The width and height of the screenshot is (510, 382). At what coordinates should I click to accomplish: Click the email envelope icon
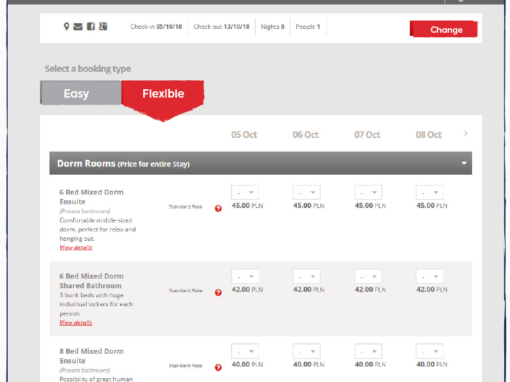coord(78,26)
